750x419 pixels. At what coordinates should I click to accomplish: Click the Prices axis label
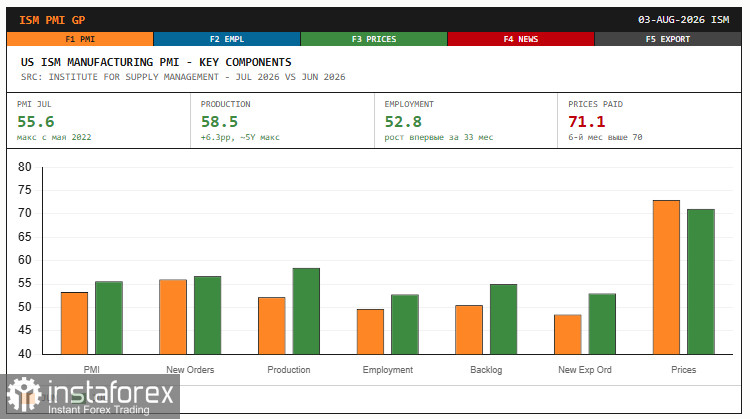[684, 370]
